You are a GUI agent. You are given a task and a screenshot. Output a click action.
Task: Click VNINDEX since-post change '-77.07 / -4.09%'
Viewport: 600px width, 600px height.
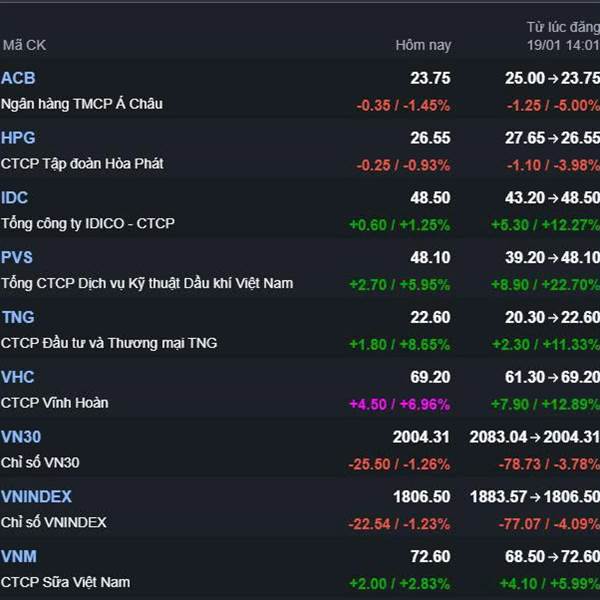click(549, 524)
